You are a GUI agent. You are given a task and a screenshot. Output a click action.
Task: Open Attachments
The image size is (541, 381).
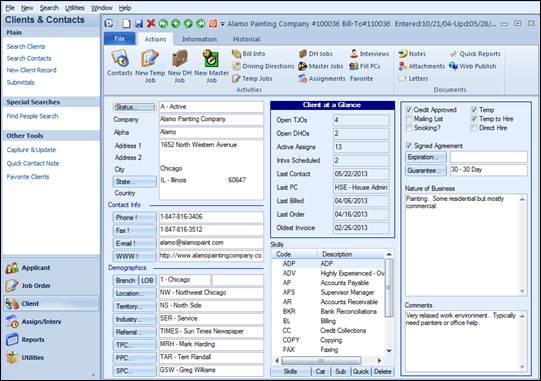click(x=422, y=66)
